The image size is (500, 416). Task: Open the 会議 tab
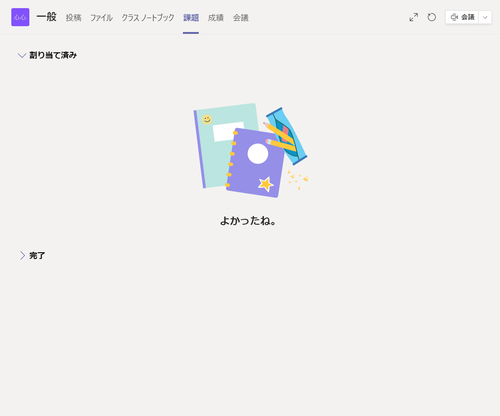coord(241,18)
